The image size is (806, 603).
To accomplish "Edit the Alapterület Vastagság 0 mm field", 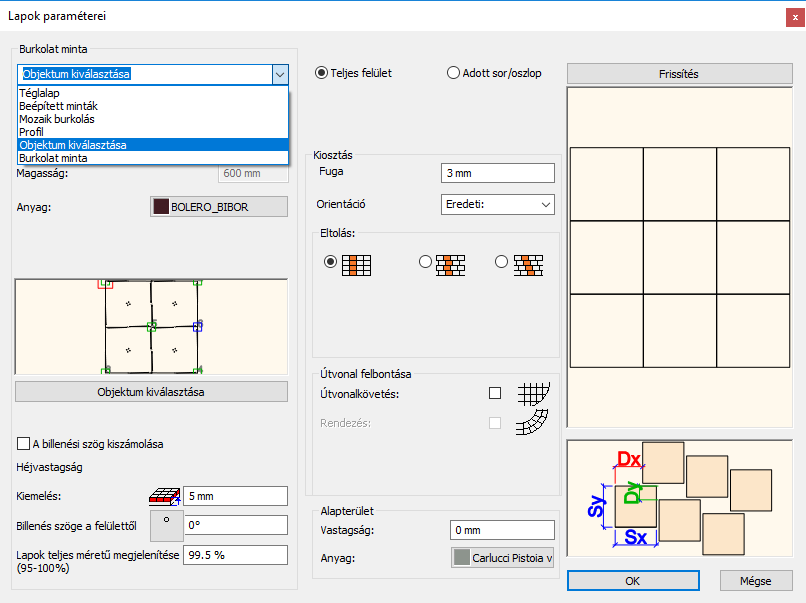I will [x=502, y=530].
